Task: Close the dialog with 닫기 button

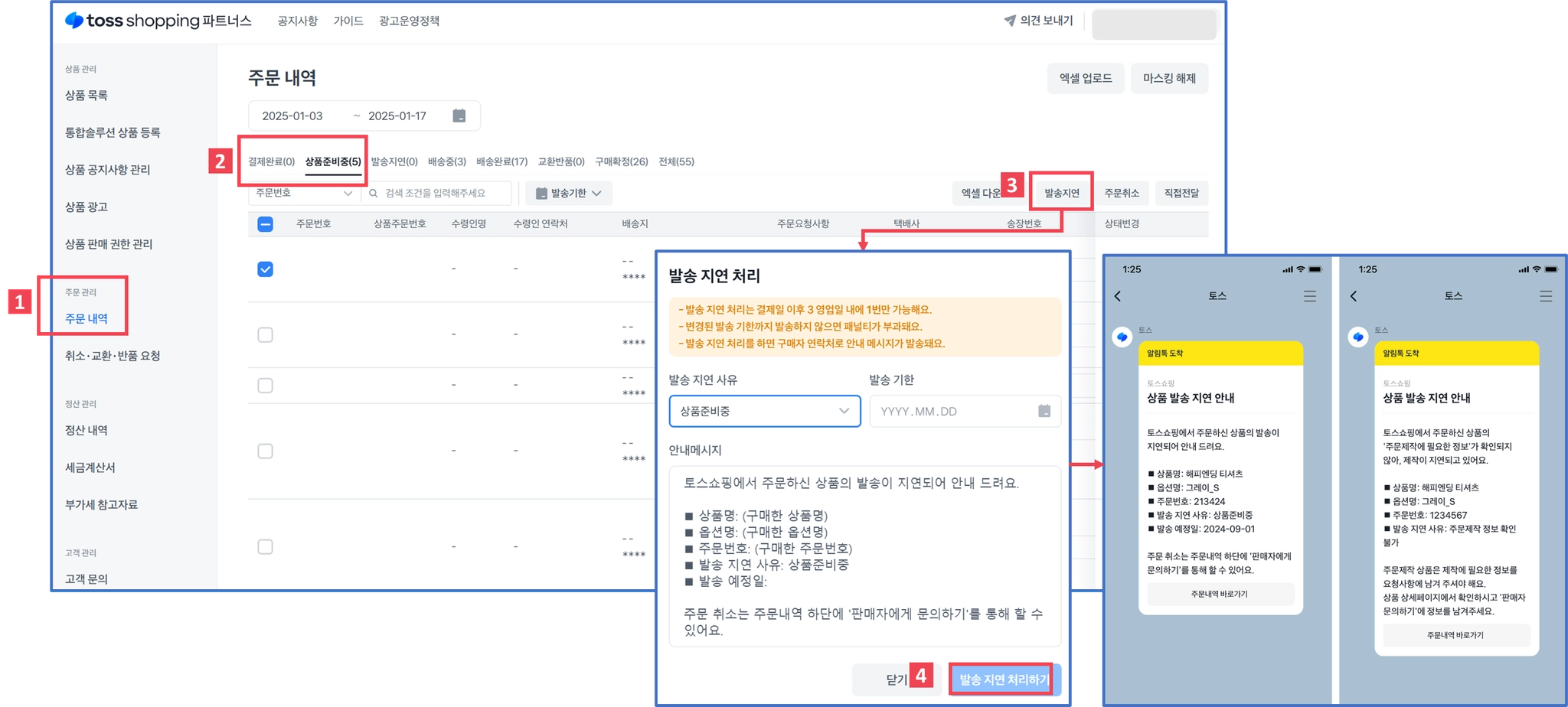Action: pos(897,679)
